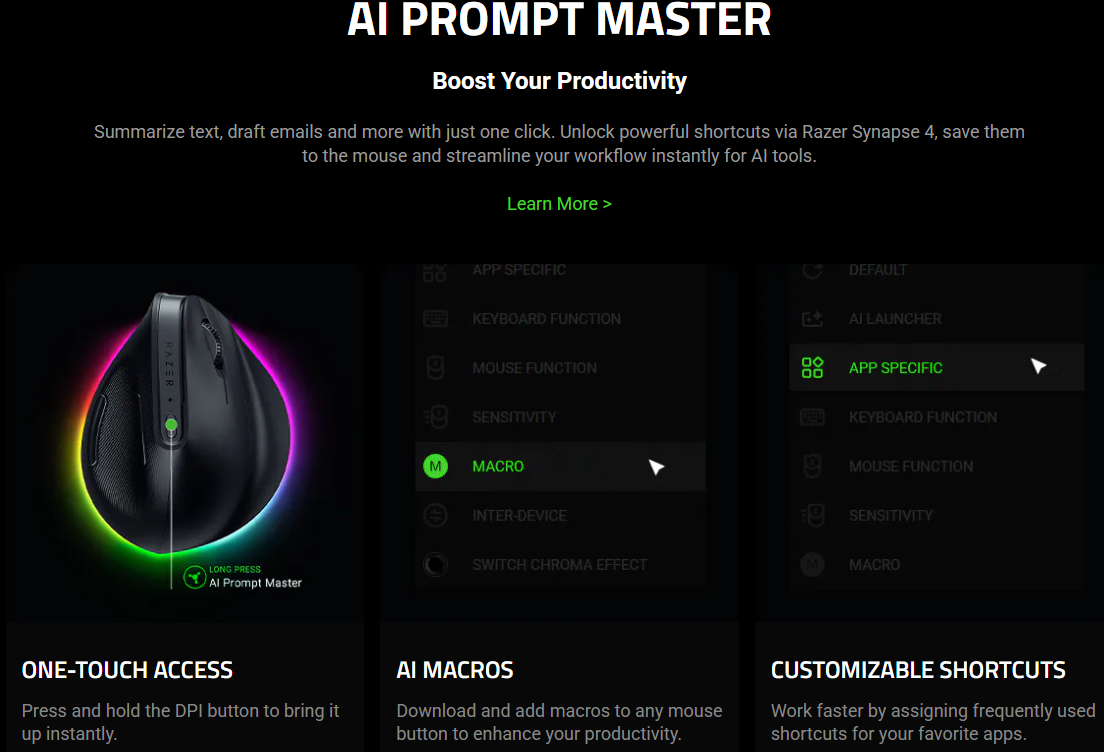
Task: Click the AI Launcher icon
Action: [812, 319]
